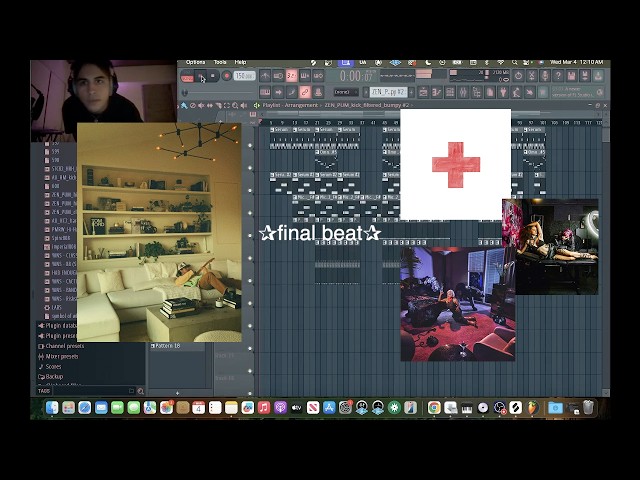Open the Help menu
640x480 pixels.
click(x=240, y=62)
